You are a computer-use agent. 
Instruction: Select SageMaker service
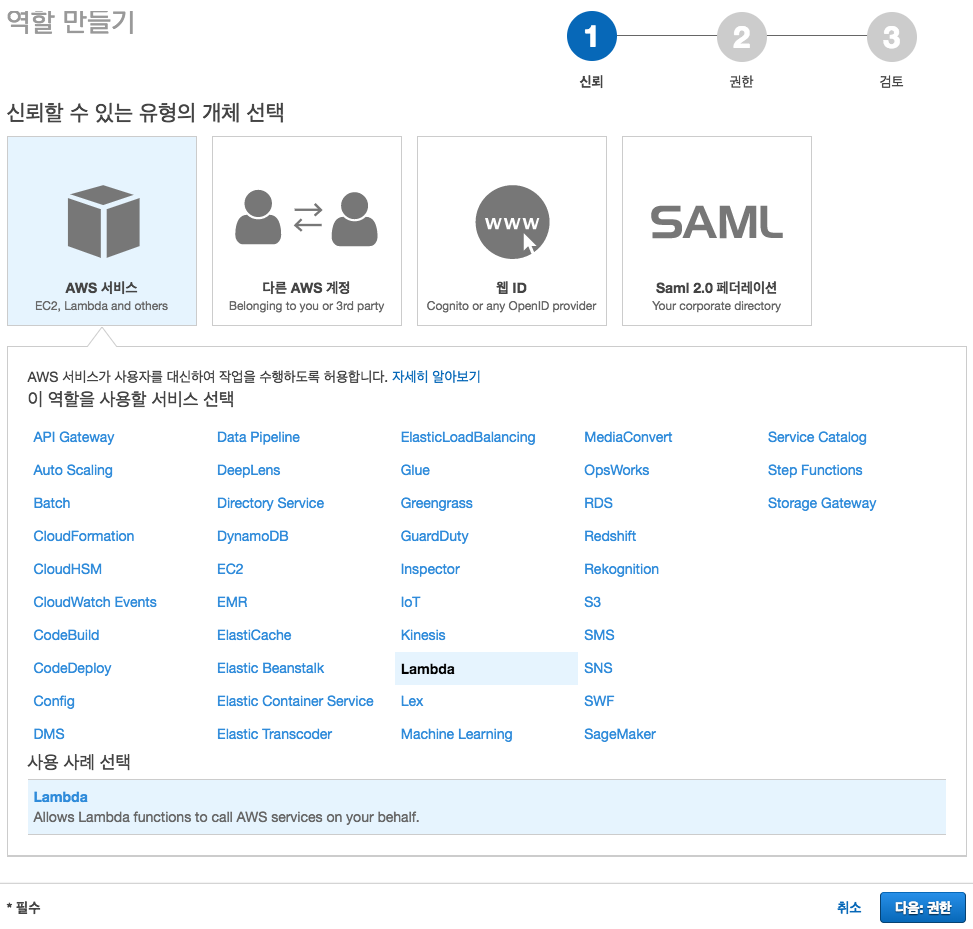pyautogui.click(x=620, y=734)
